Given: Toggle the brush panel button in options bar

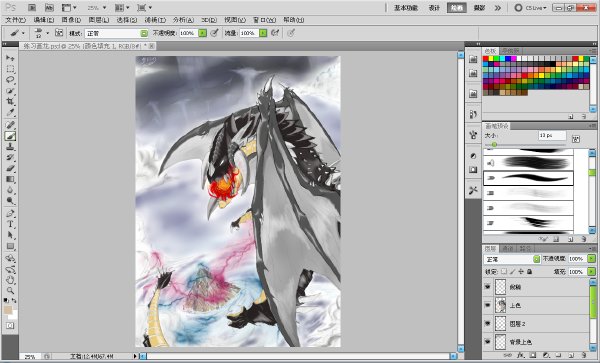Looking at the screenshot, I should point(59,33).
